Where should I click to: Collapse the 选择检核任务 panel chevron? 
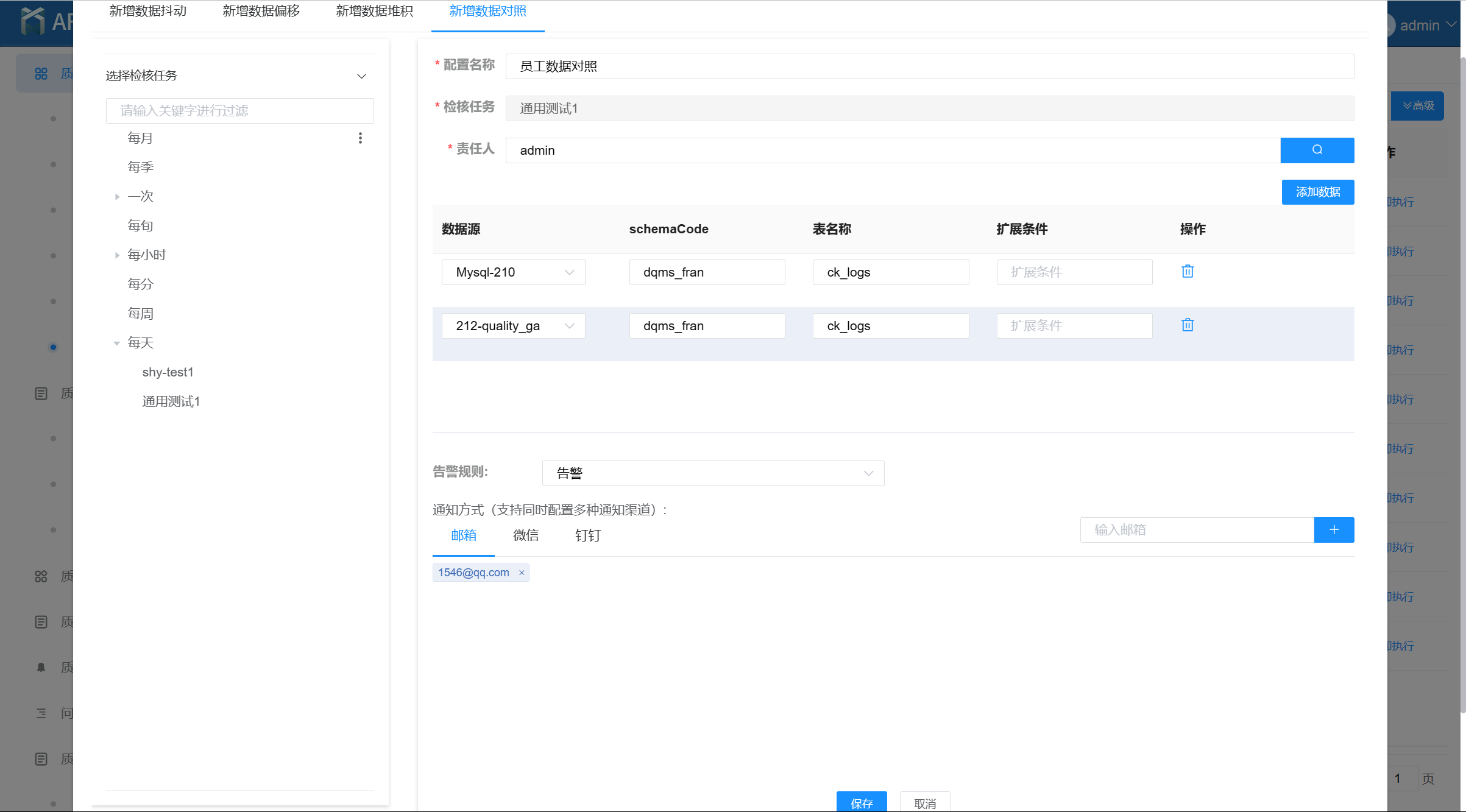361,76
